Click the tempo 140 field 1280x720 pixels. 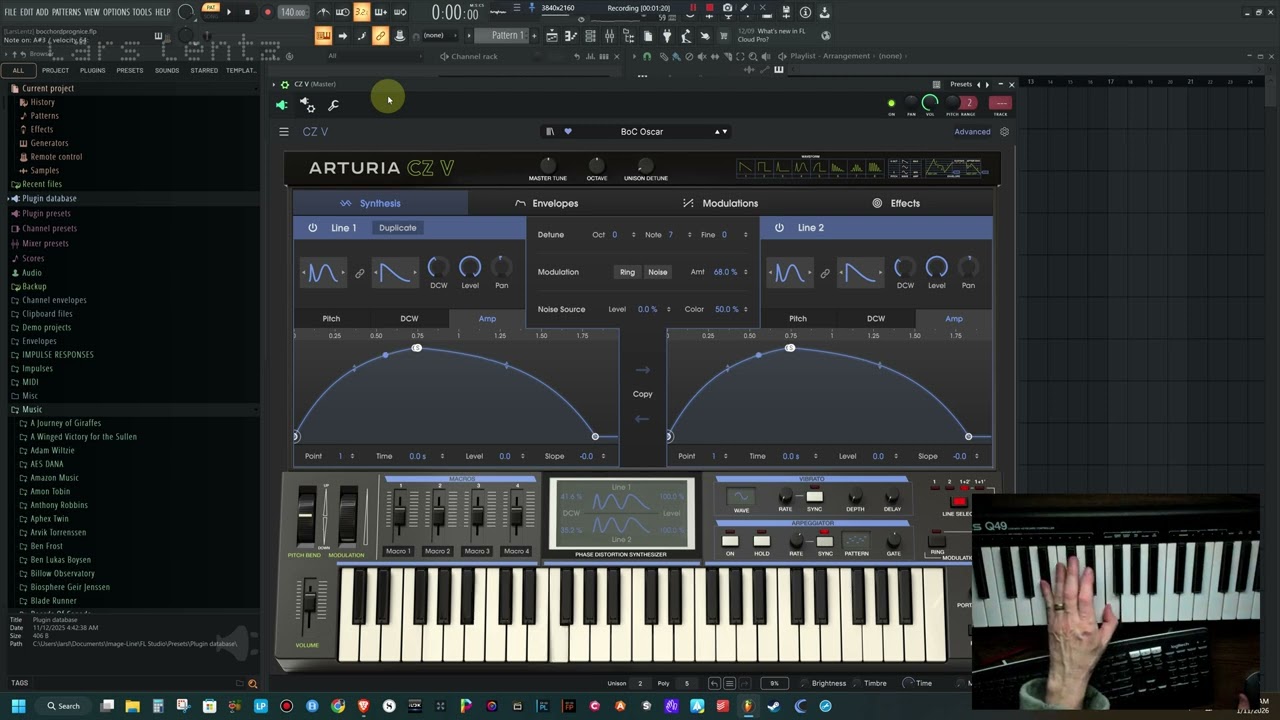pos(292,12)
